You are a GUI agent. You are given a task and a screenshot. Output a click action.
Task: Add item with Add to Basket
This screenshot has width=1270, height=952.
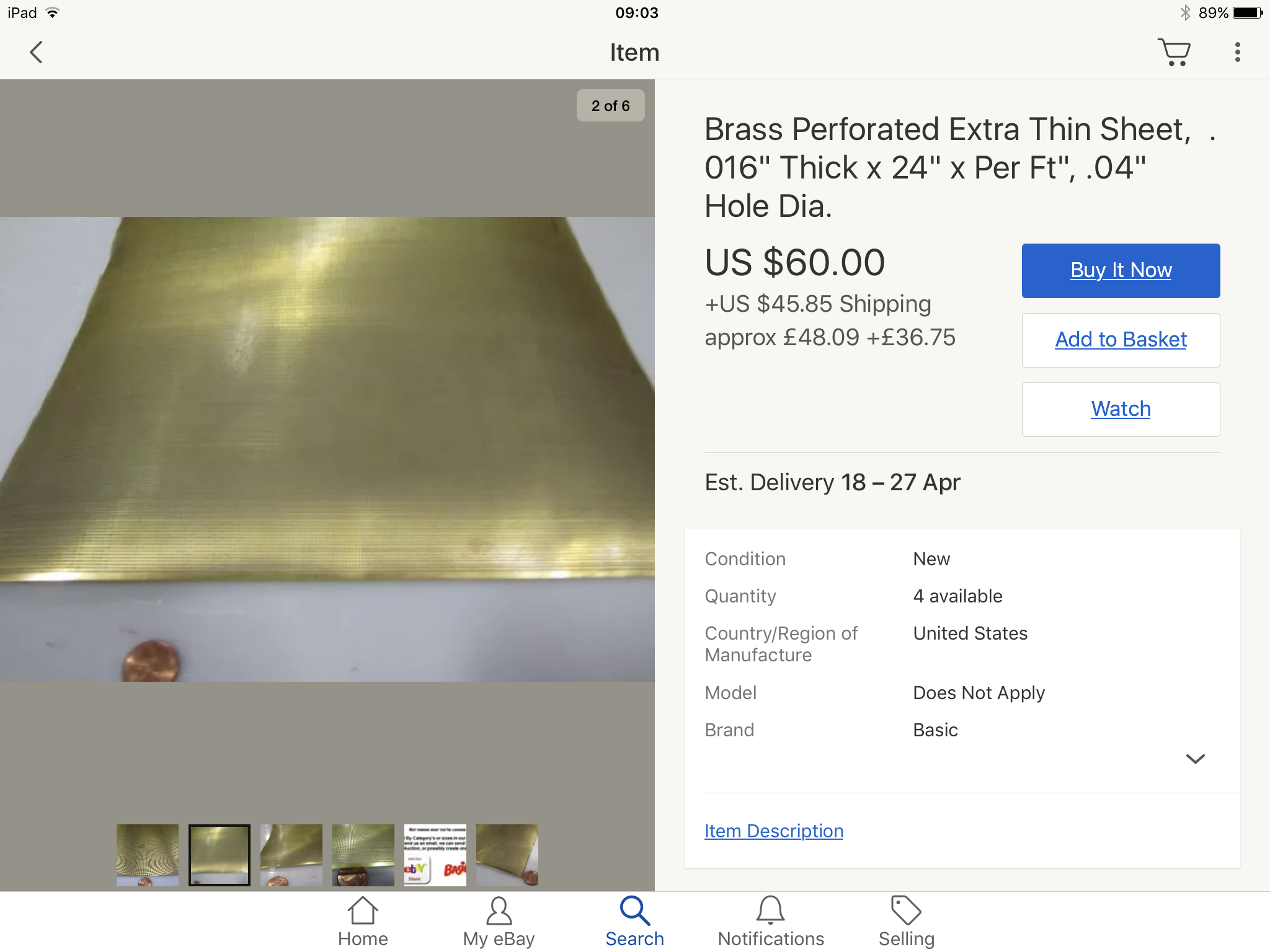1121,340
